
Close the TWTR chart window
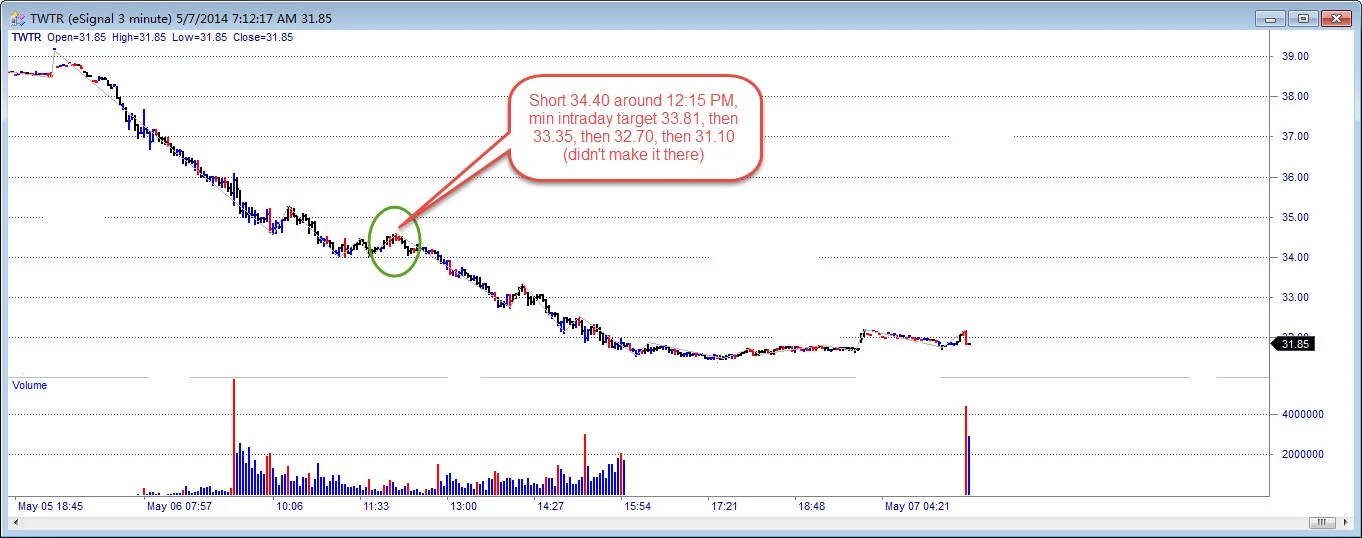[x=1336, y=18]
